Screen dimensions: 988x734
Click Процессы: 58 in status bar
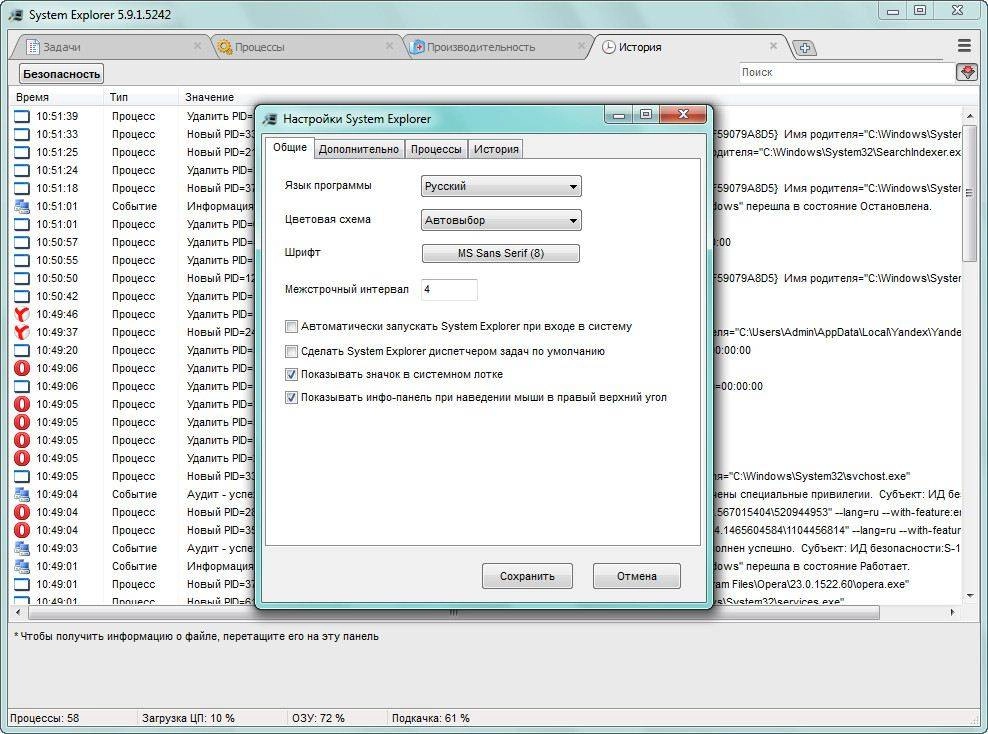pos(45,718)
